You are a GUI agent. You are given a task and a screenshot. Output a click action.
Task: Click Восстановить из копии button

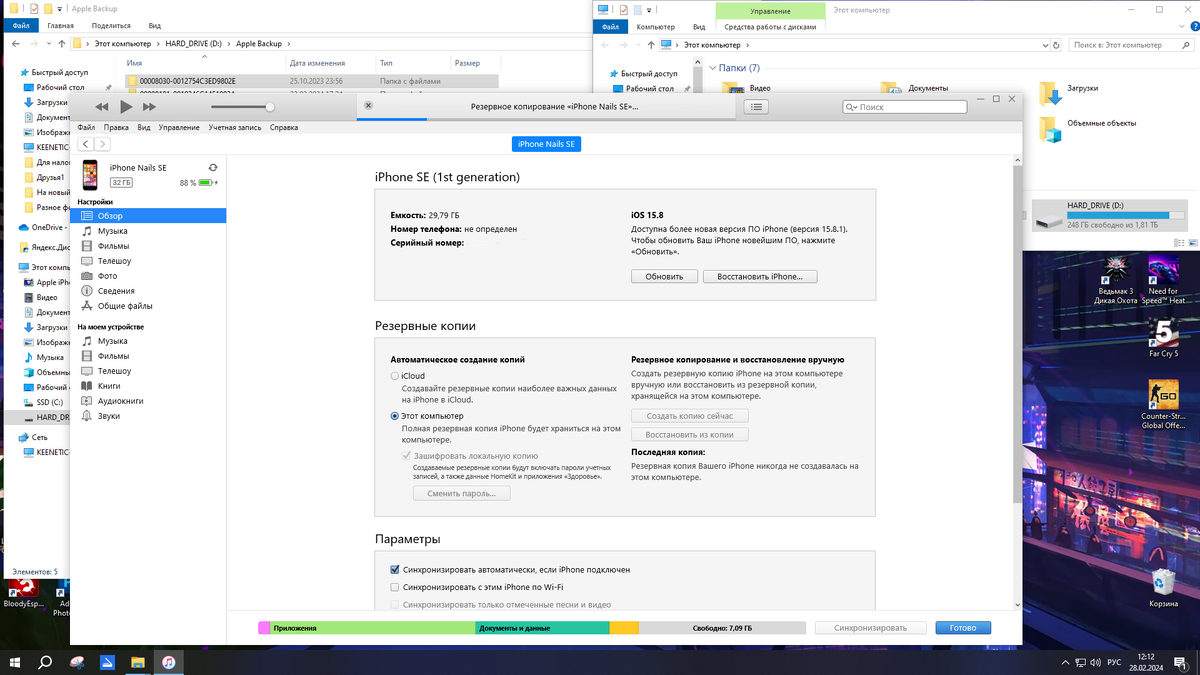tap(689, 435)
